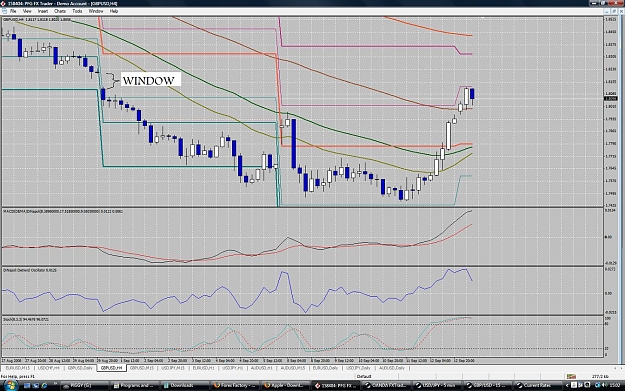This screenshot has width=625, height=391.
Task: Click the Default profile in status bar
Action: coord(364,376)
